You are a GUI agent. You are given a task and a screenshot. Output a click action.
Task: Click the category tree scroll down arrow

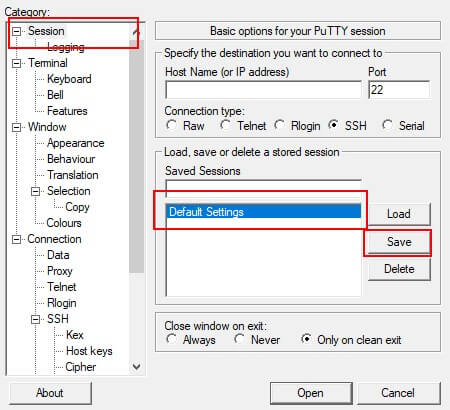point(136,367)
